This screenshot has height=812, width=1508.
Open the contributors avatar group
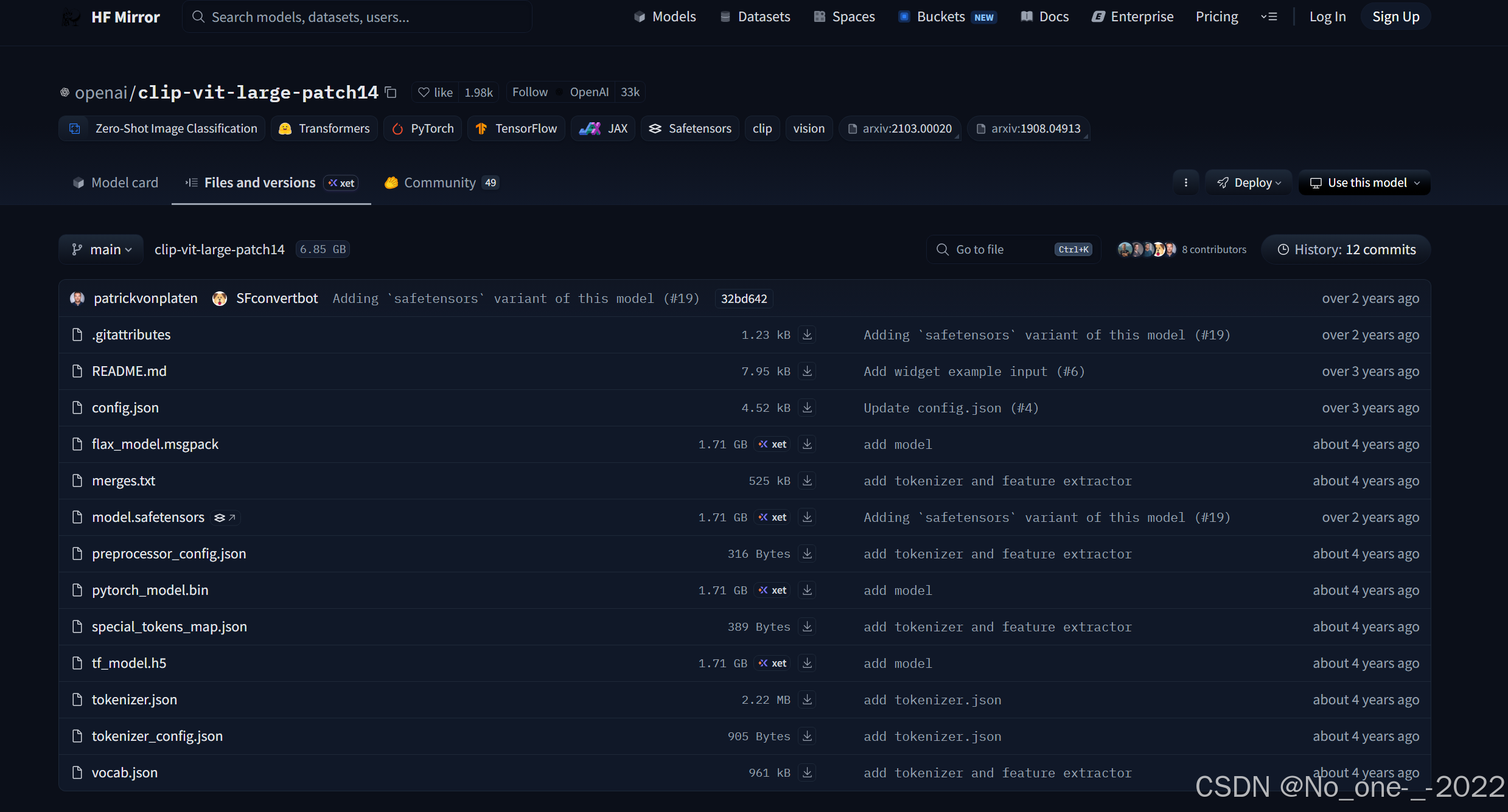coord(1147,249)
